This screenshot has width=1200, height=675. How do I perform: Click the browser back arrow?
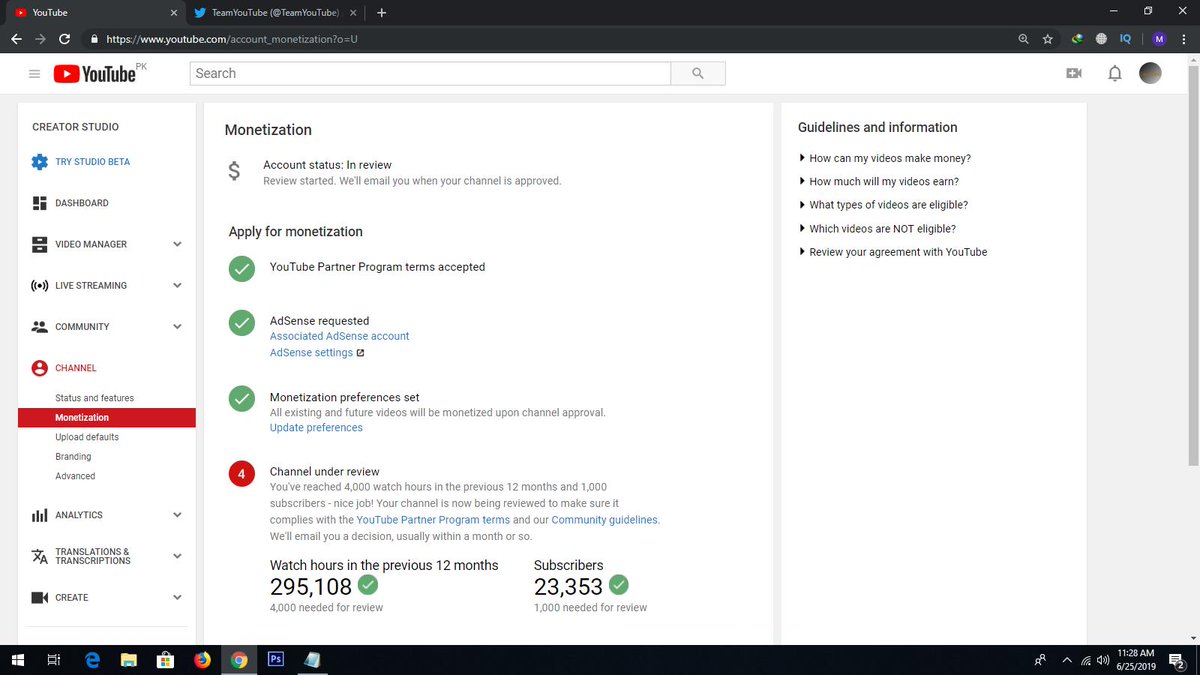point(16,39)
